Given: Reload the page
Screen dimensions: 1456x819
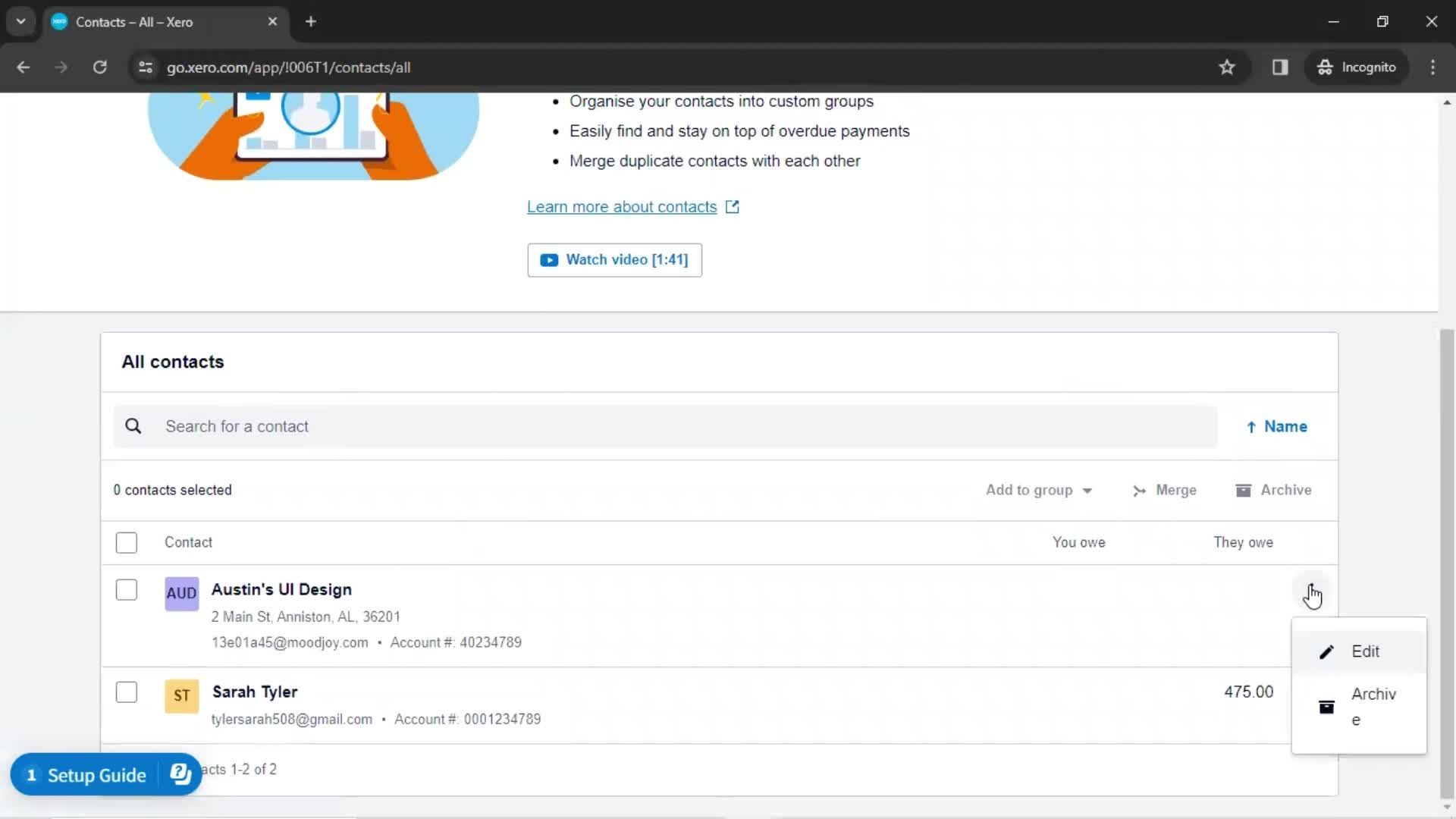Looking at the screenshot, I should (x=99, y=67).
